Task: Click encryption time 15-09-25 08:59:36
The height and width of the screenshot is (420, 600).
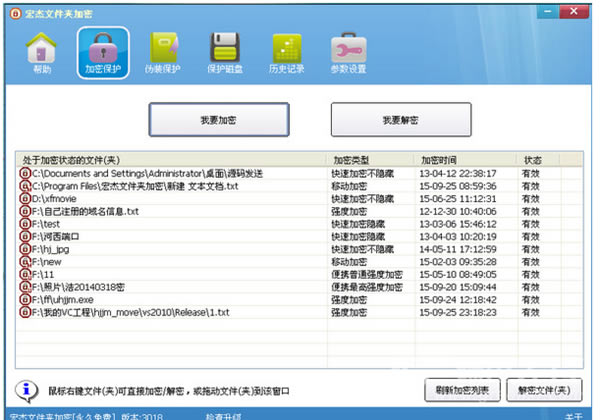Action: click(458, 186)
